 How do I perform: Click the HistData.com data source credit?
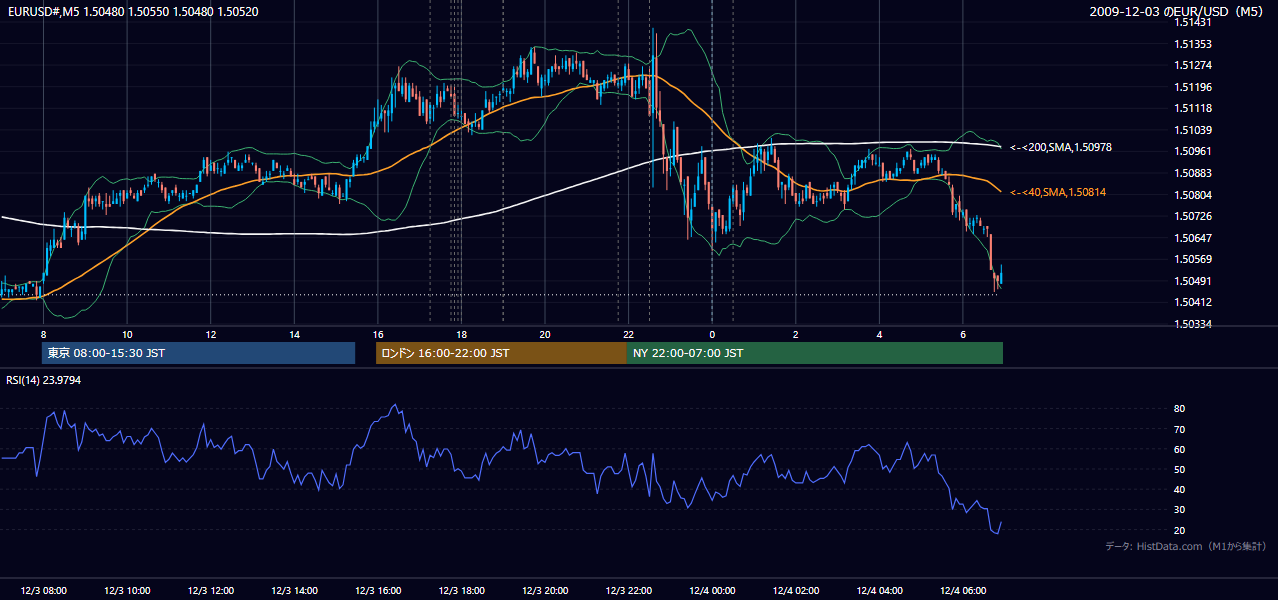(x=1185, y=546)
